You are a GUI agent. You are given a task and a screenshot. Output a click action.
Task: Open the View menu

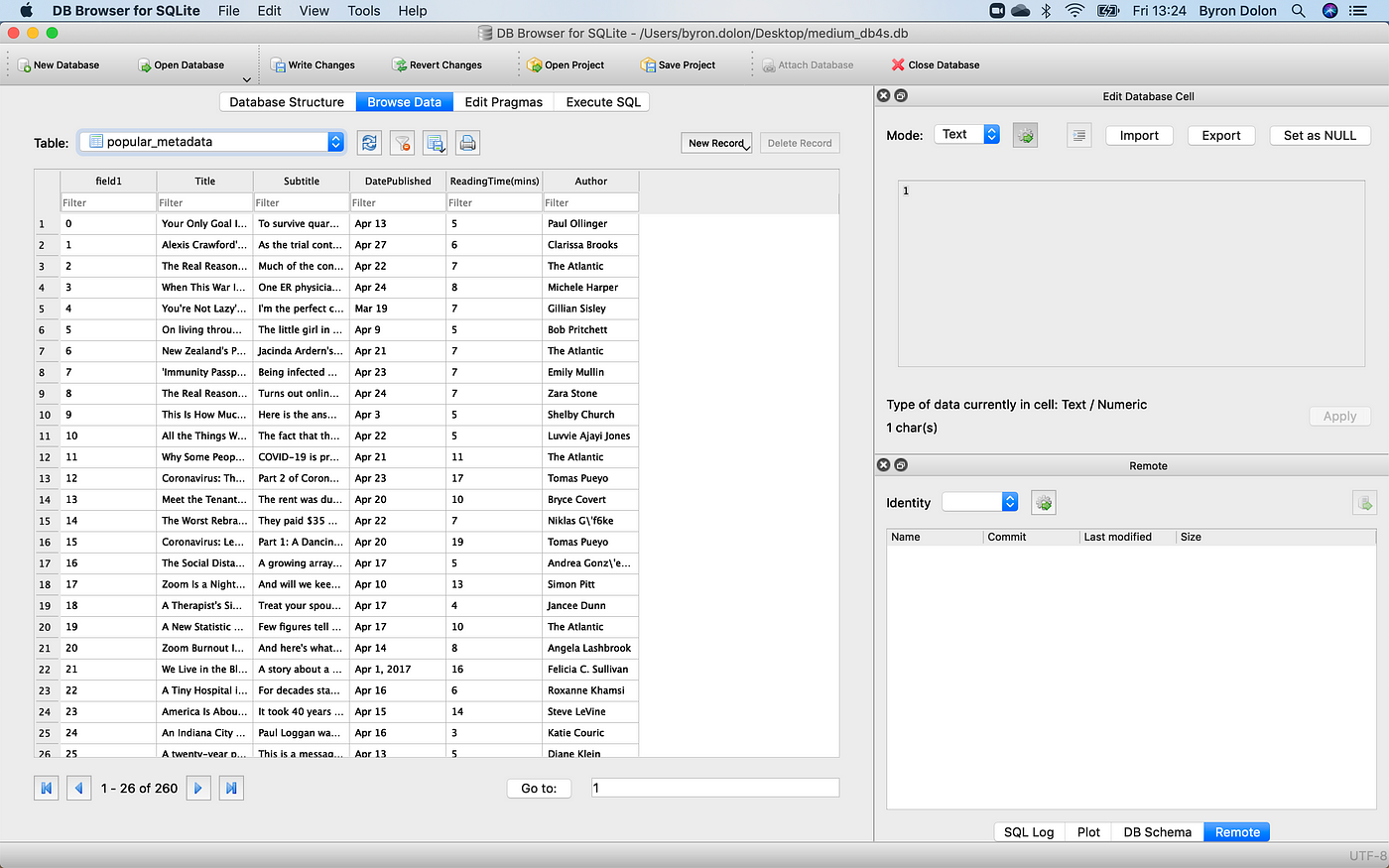[315, 11]
